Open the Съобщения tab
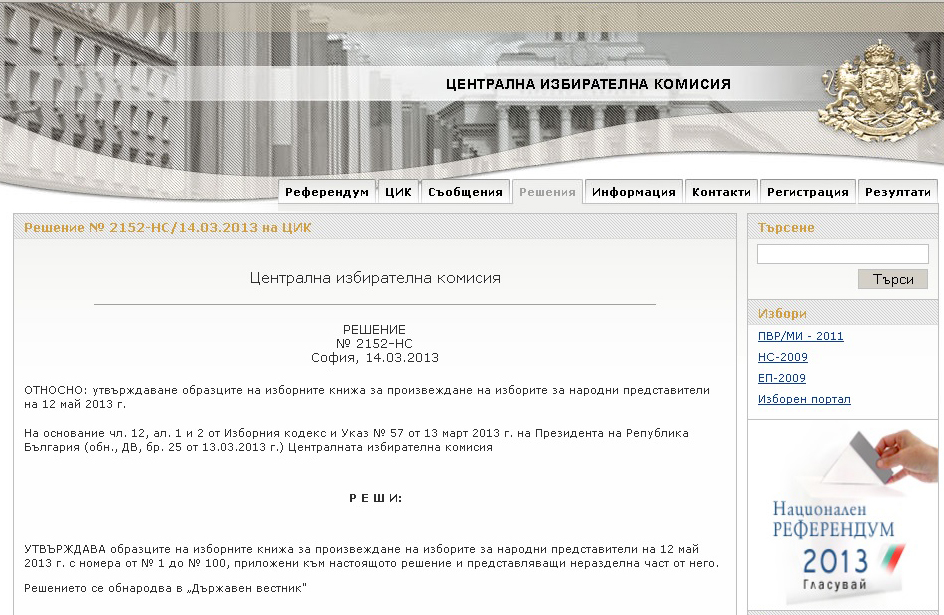The image size is (944, 615). [x=464, y=192]
